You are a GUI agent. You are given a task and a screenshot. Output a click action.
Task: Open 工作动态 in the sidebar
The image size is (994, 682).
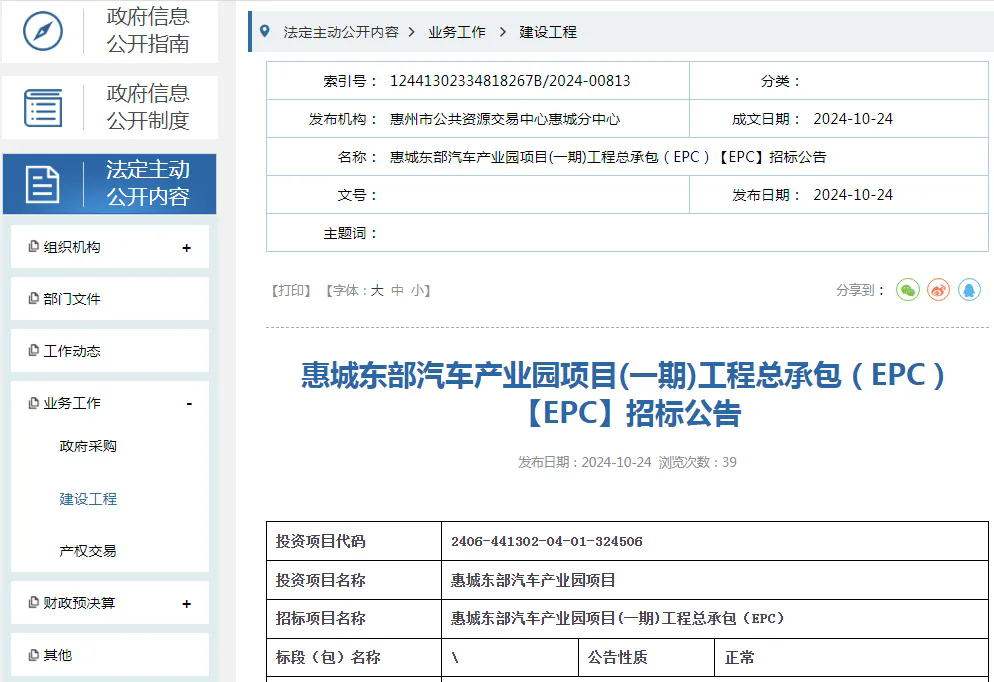tap(72, 351)
